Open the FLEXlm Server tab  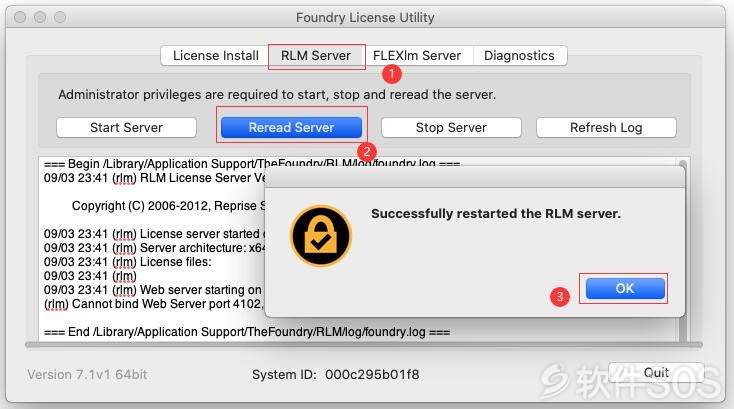(x=417, y=56)
